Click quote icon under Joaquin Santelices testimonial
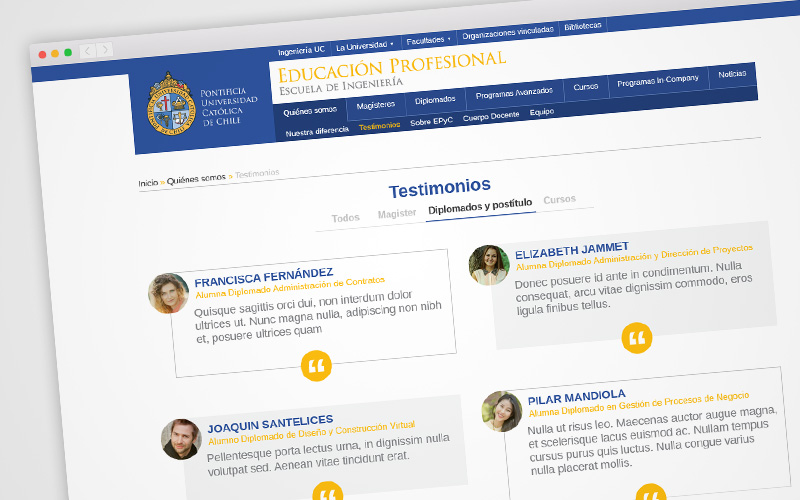 (x=328, y=492)
